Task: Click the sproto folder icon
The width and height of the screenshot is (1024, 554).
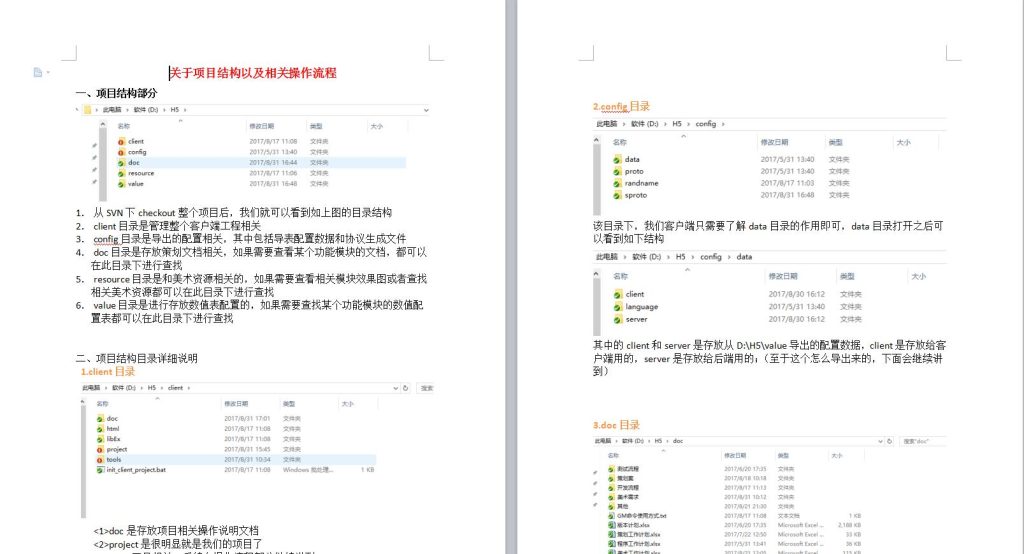Action: tap(617, 195)
